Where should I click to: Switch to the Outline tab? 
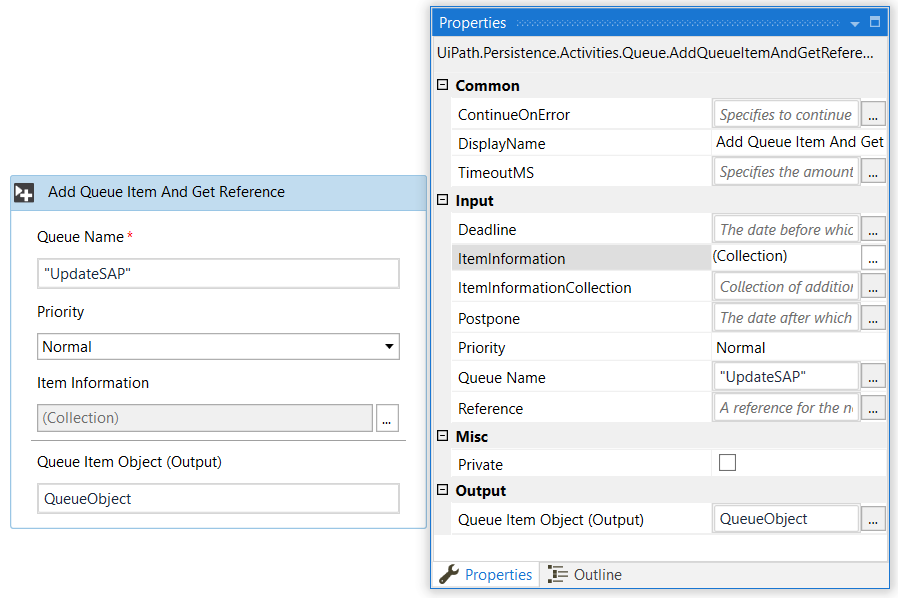(x=586, y=575)
